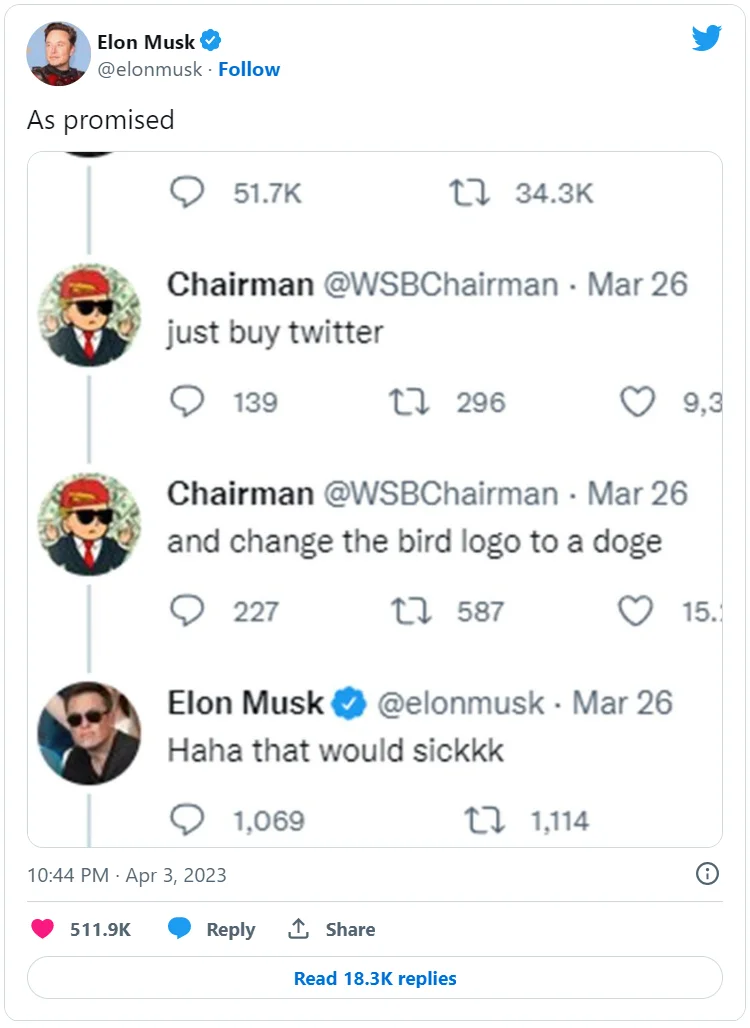Viewport: 750px width, 1028px height.
Task: Click the red heart like icon
Action: pyautogui.click(x=42, y=929)
